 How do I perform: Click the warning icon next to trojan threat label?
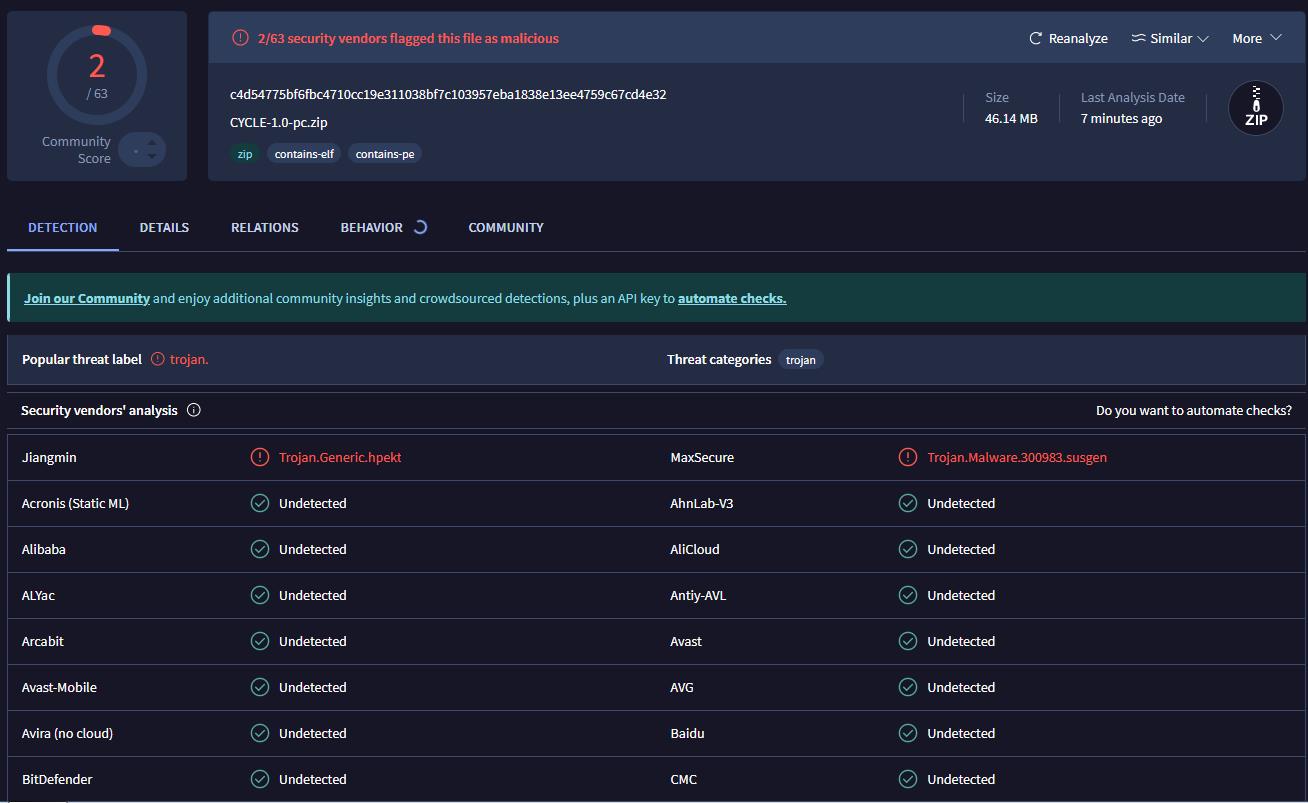(158, 359)
